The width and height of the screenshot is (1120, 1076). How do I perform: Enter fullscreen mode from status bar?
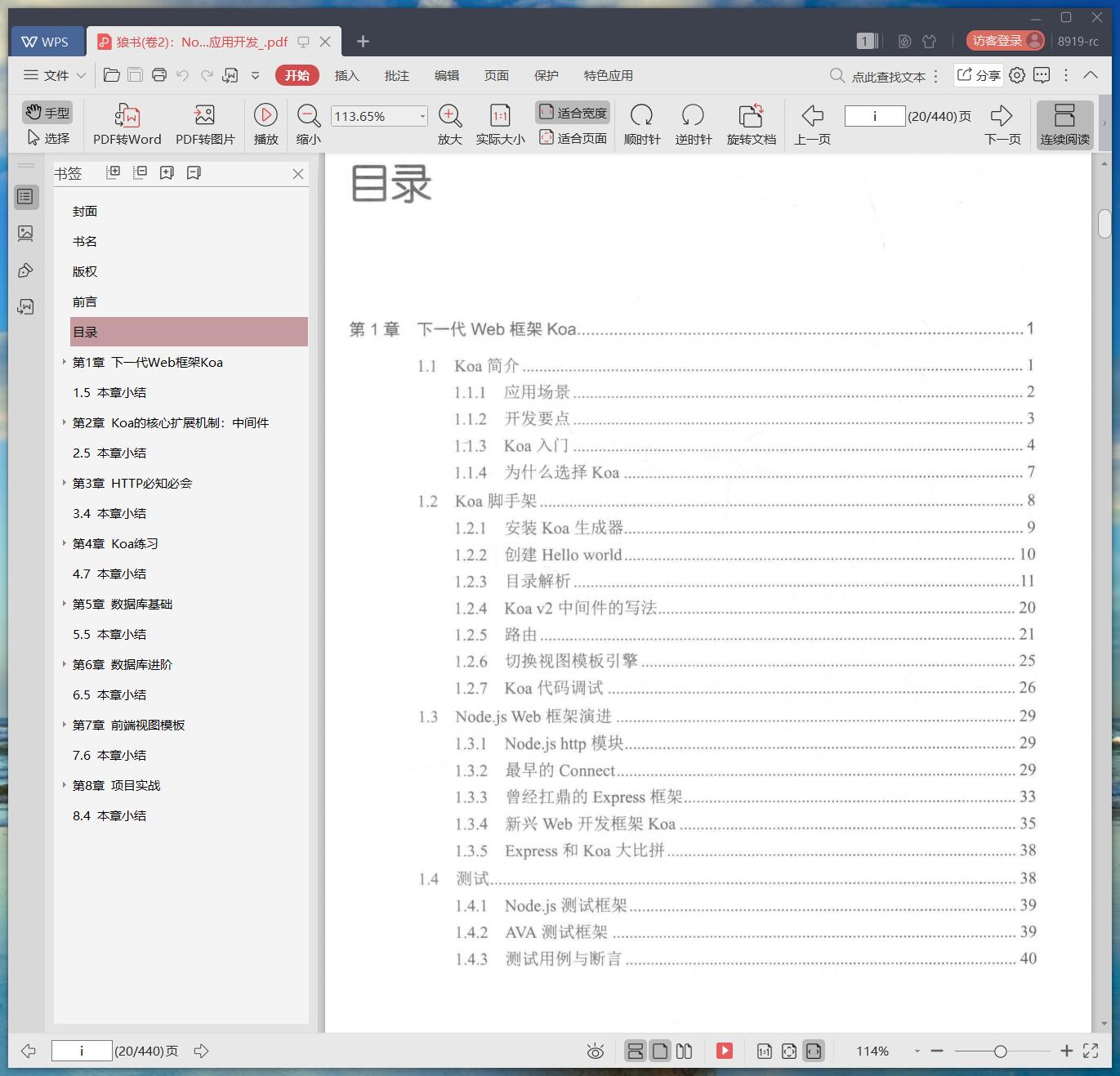tap(1091, 1051)
